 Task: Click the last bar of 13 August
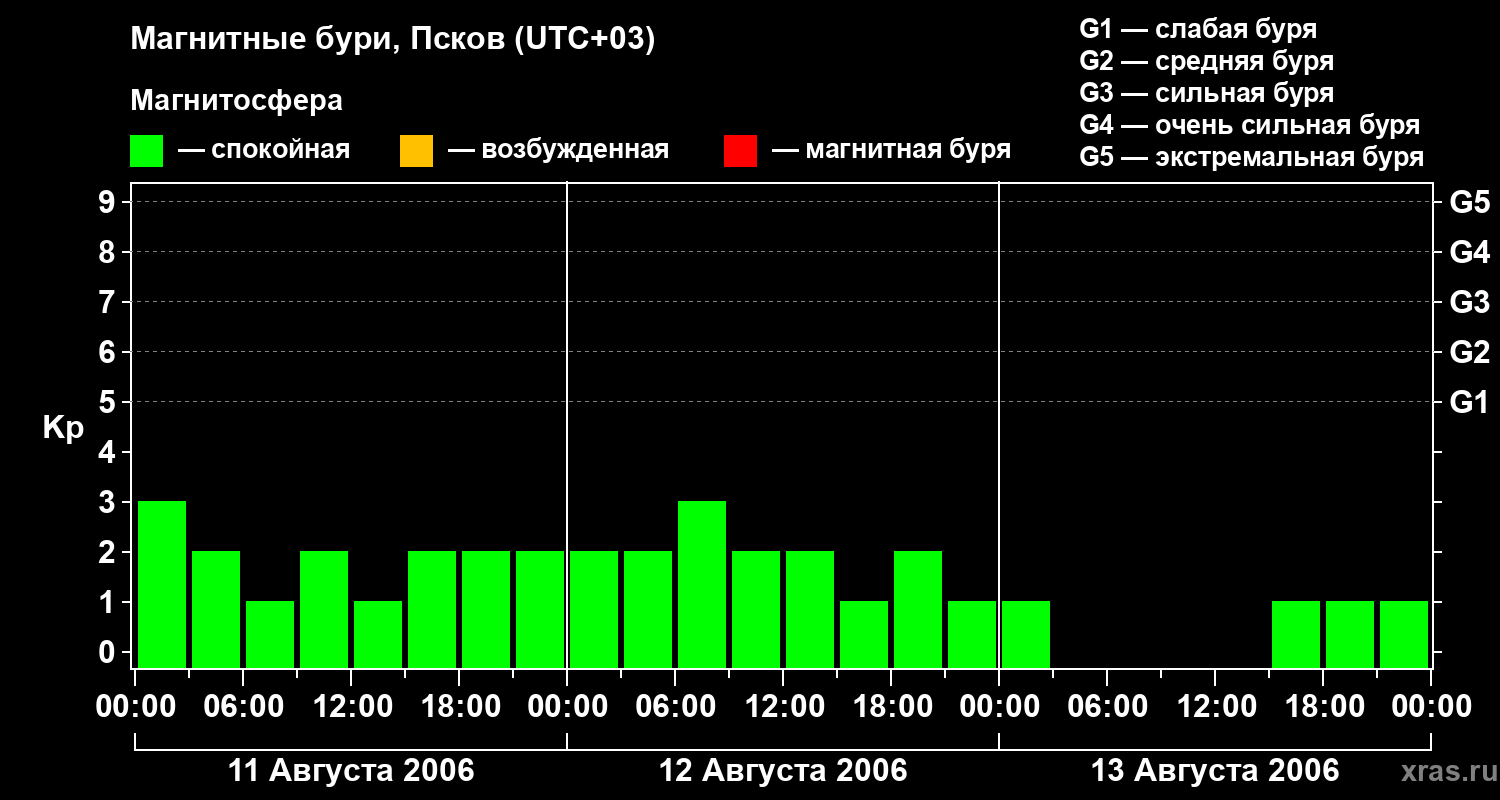1404,634
